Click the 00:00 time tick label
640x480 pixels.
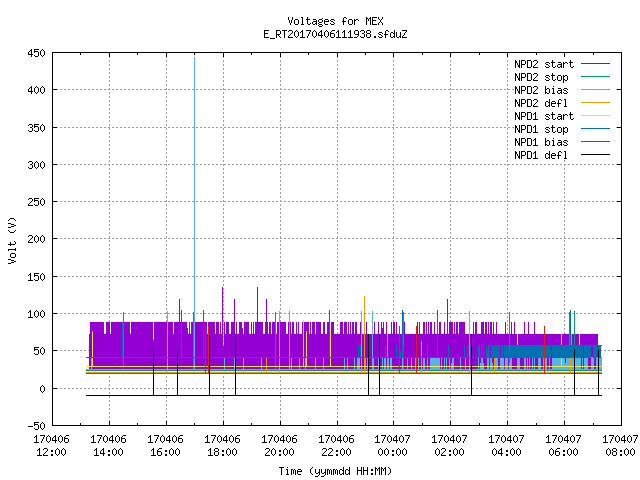pyautogui.click(x=392, y=452)
